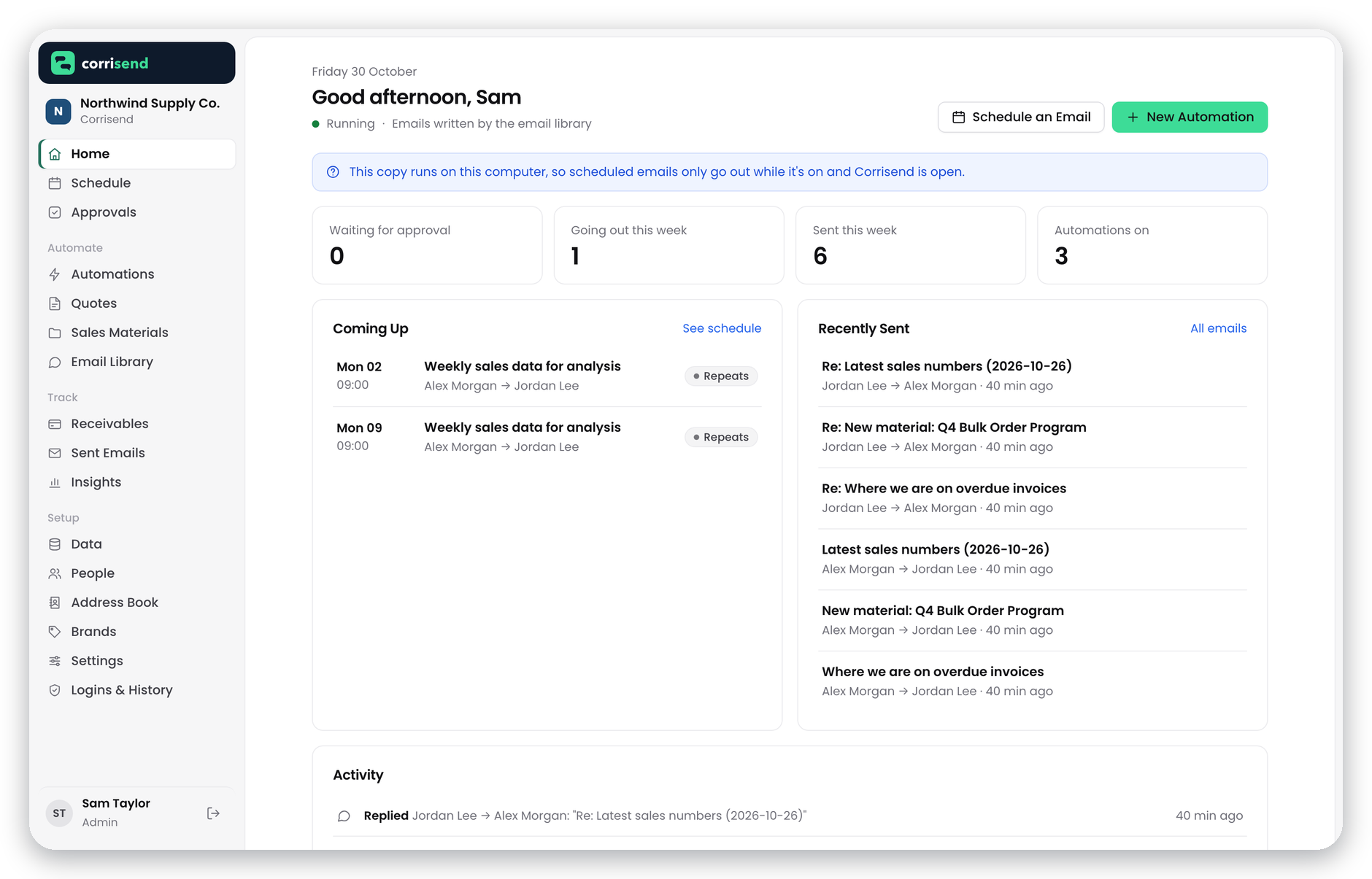Click the Schedule calendar icon in sidebar
The width and height of the screenshot is (1372, 879).
[55, 183]
